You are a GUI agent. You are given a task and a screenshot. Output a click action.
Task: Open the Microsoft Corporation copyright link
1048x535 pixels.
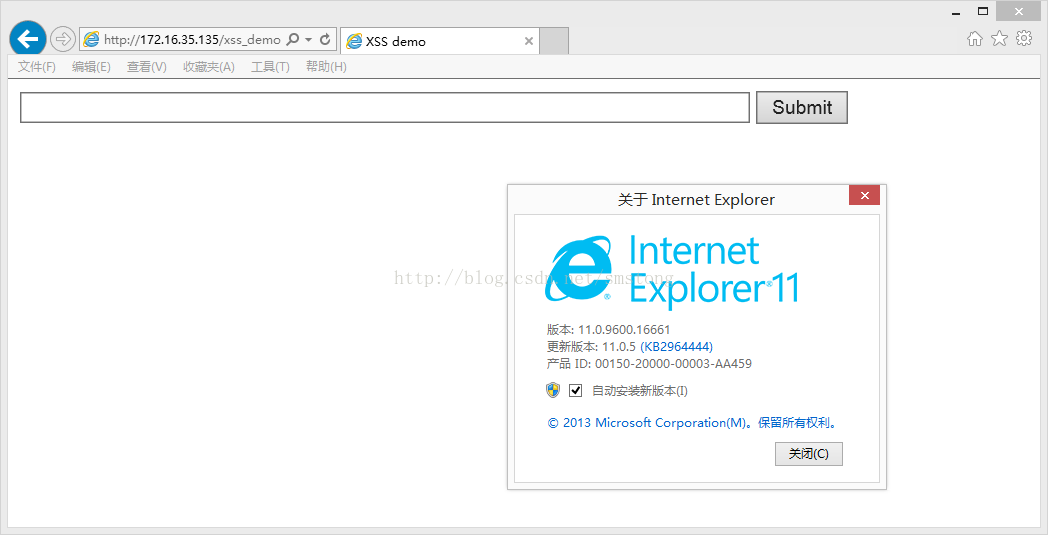click(x=693, y=423)
